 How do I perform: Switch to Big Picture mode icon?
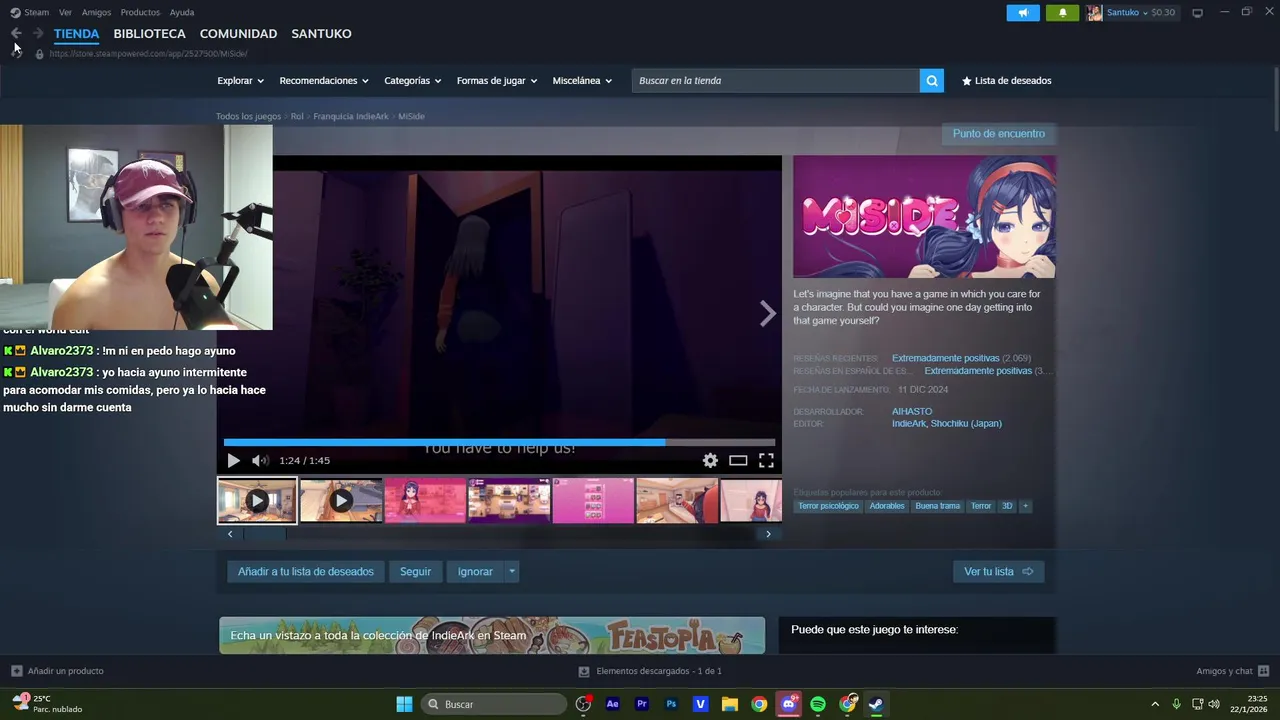coord(1197,12)
